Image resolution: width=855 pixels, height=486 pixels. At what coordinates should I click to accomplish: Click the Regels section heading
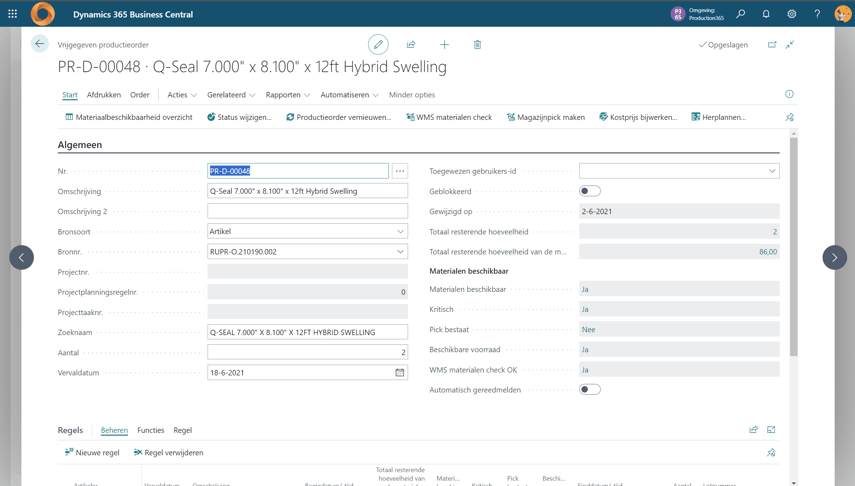coord(70,430)
